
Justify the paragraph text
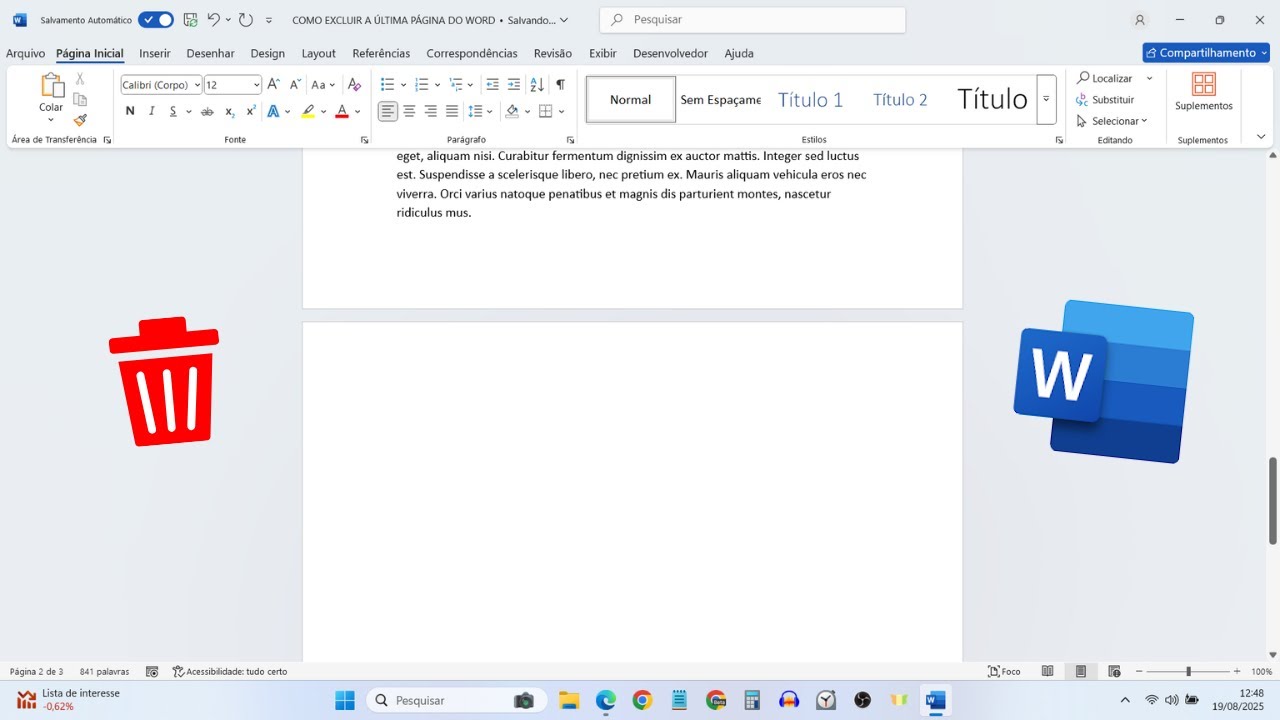[x=452, y=111]
